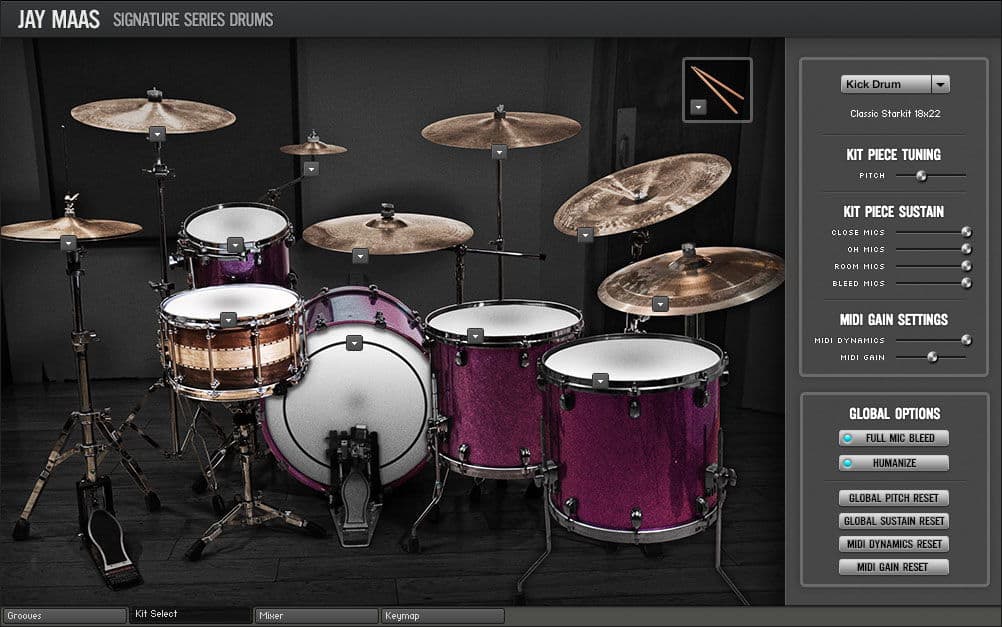Image resolution: width=1002 pixels, height=627 pixels.
Task: Click the Pitch tuning slider knob
Action: (921, 176)
